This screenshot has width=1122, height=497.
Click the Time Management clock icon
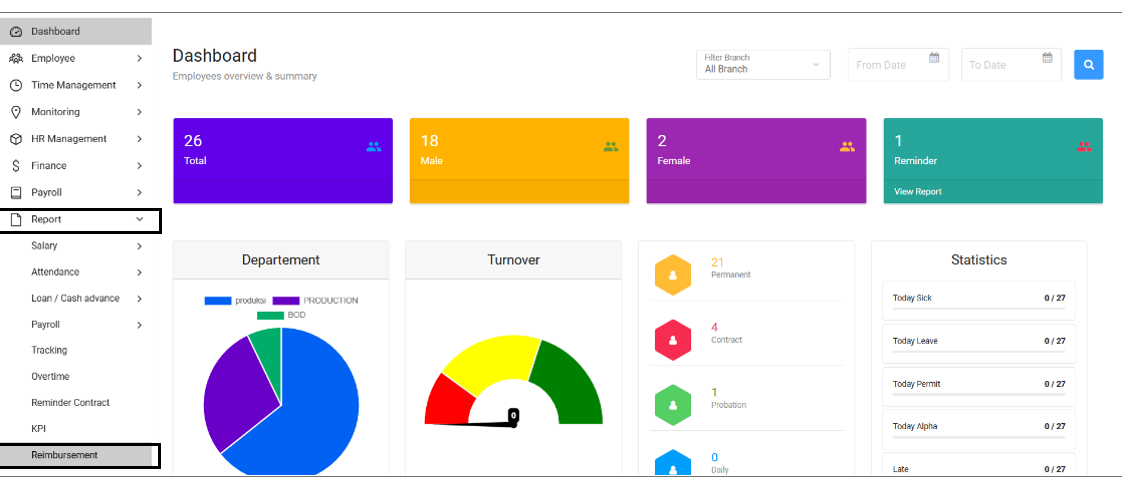(x=16, y=86)
